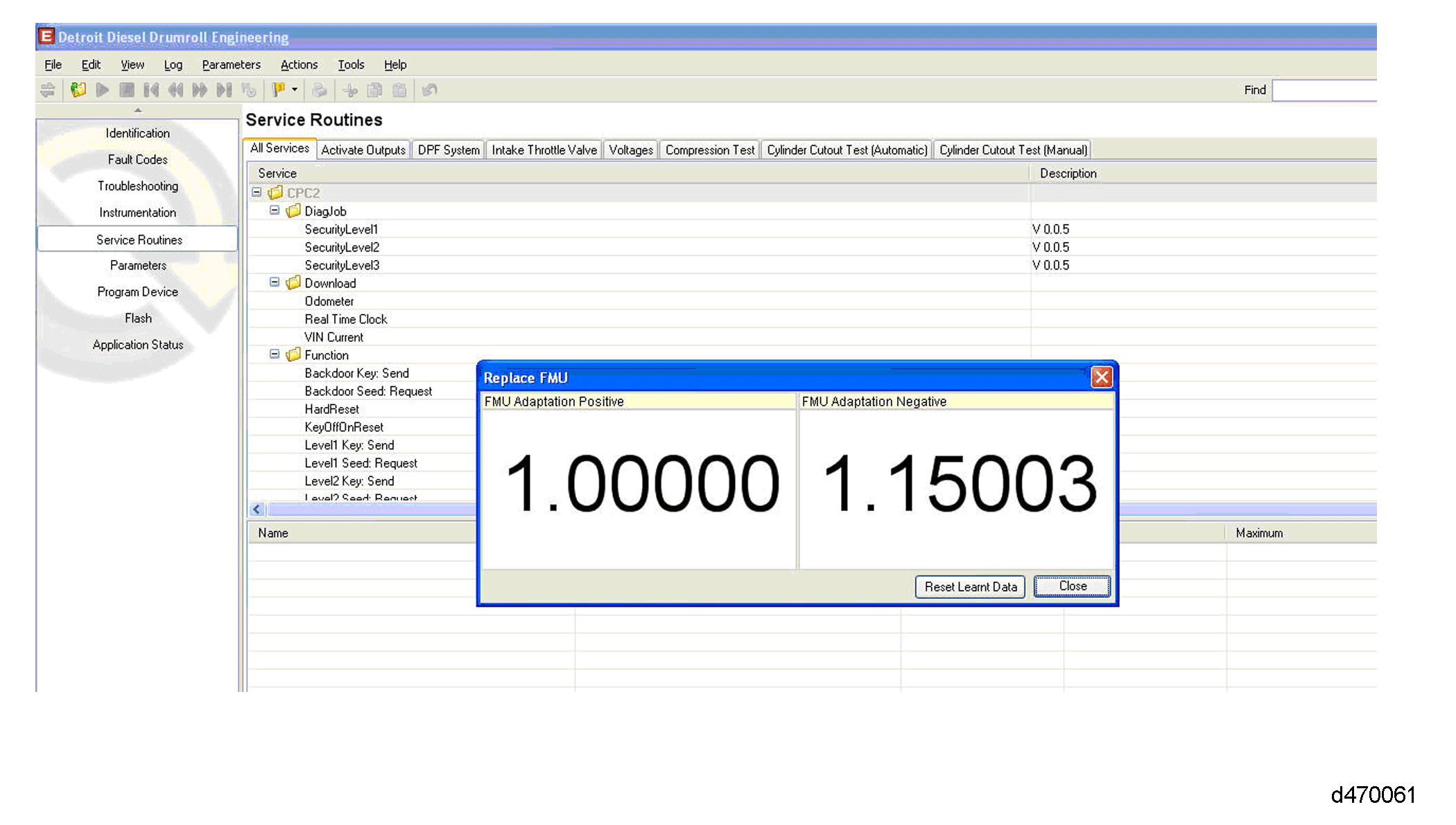Switch to the DPF System tab
Image resolution: width=1456 pixels, height=825 pixels.
449,150
